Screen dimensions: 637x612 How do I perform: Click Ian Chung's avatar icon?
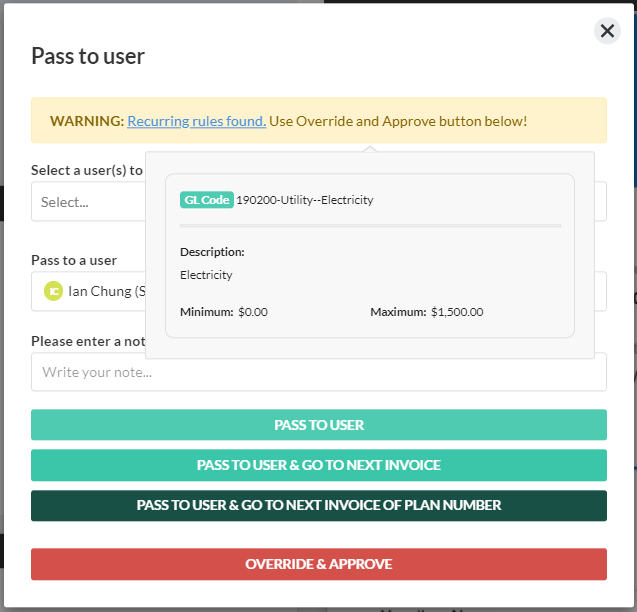click(54, 291)
